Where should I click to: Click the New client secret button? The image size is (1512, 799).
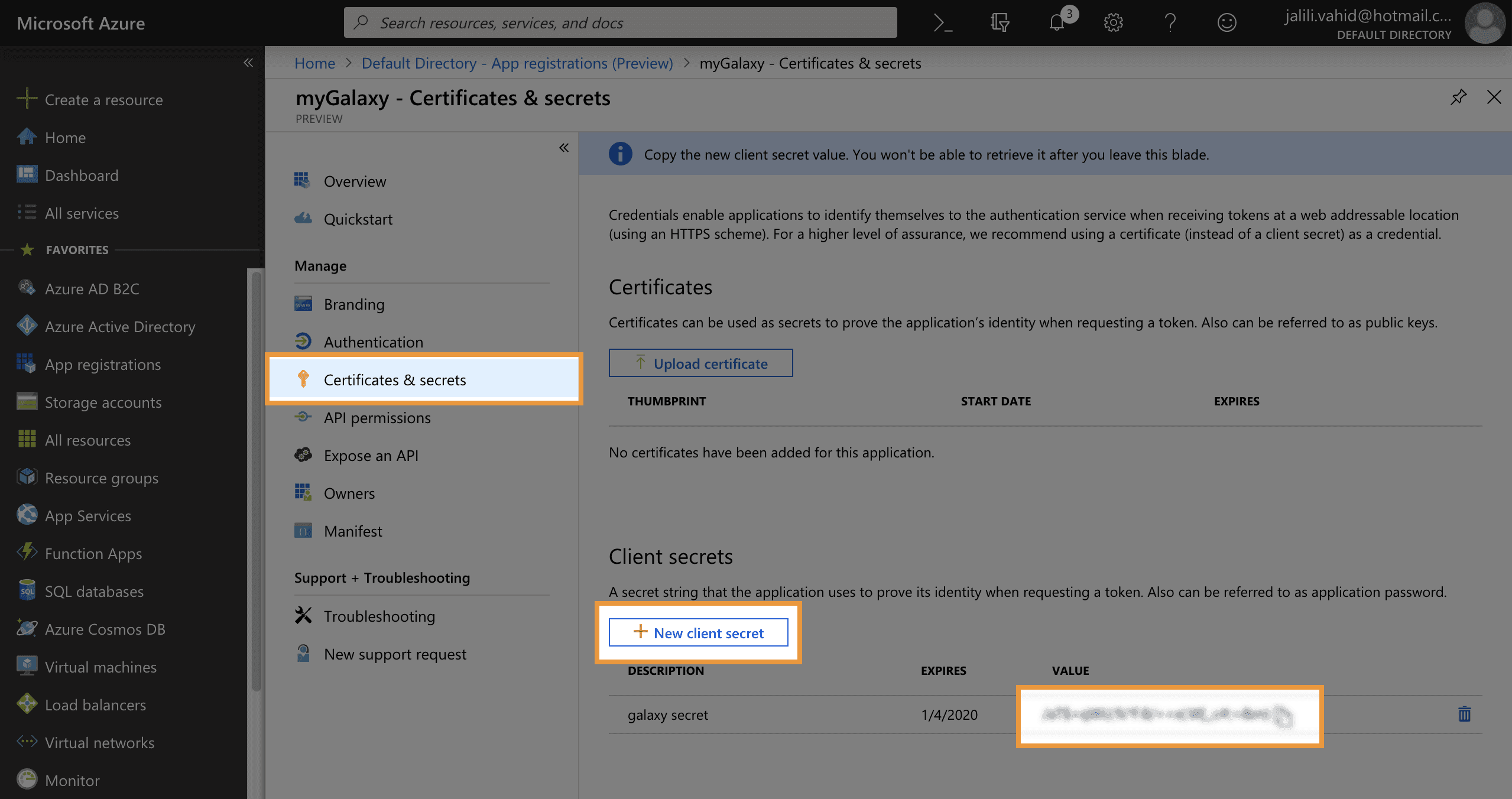[x=698, y=633]
